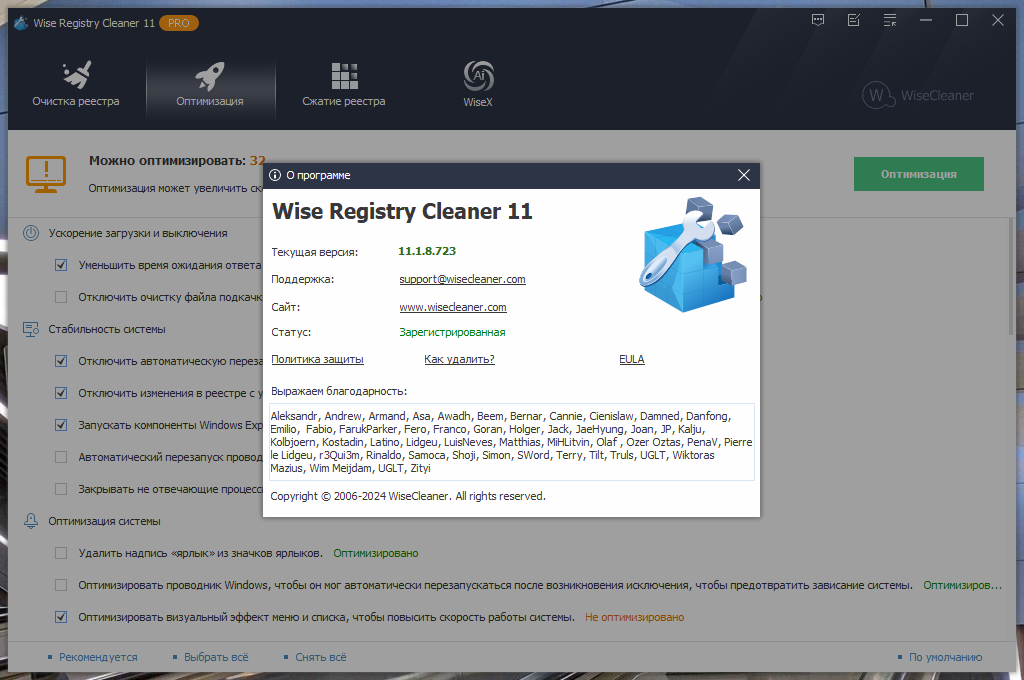Click Снять всё link
The image size is (1024, 680).
click(x=321, y=657)
